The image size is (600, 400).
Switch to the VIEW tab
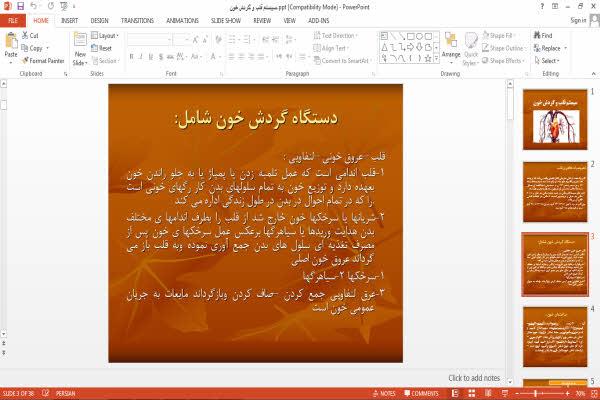290,21
